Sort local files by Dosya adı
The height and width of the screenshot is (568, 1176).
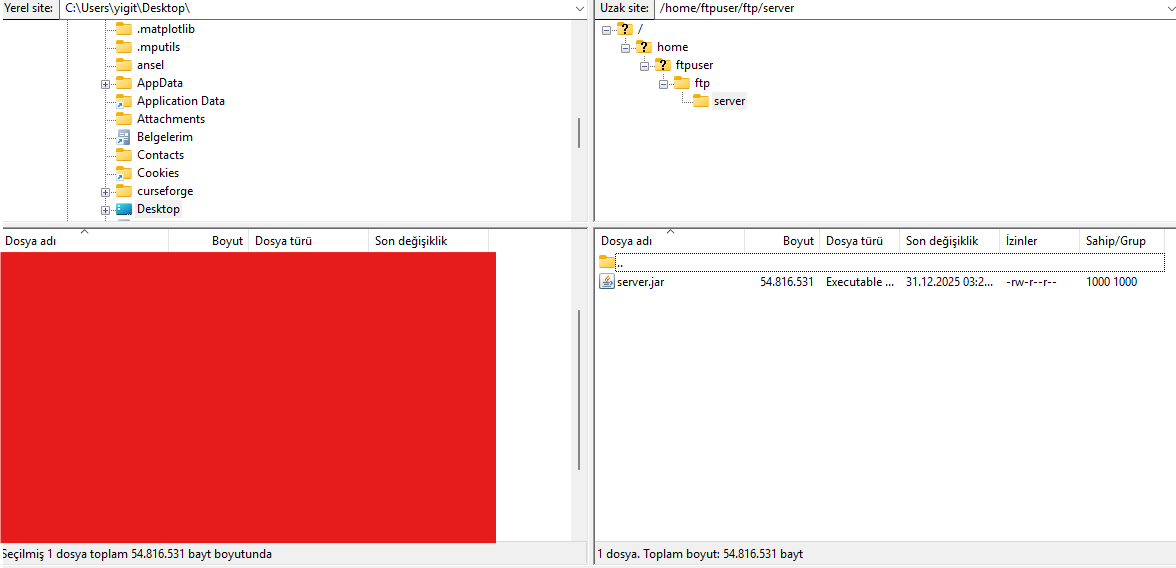[x=84, y=241]
